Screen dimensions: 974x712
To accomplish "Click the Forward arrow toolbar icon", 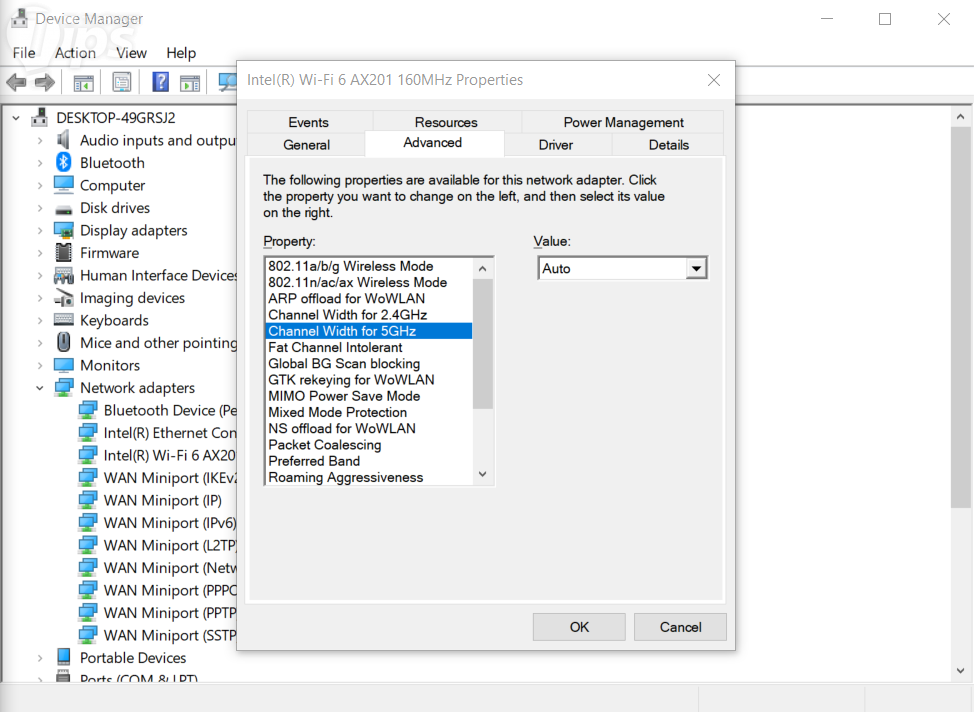I will coord(45,81).
